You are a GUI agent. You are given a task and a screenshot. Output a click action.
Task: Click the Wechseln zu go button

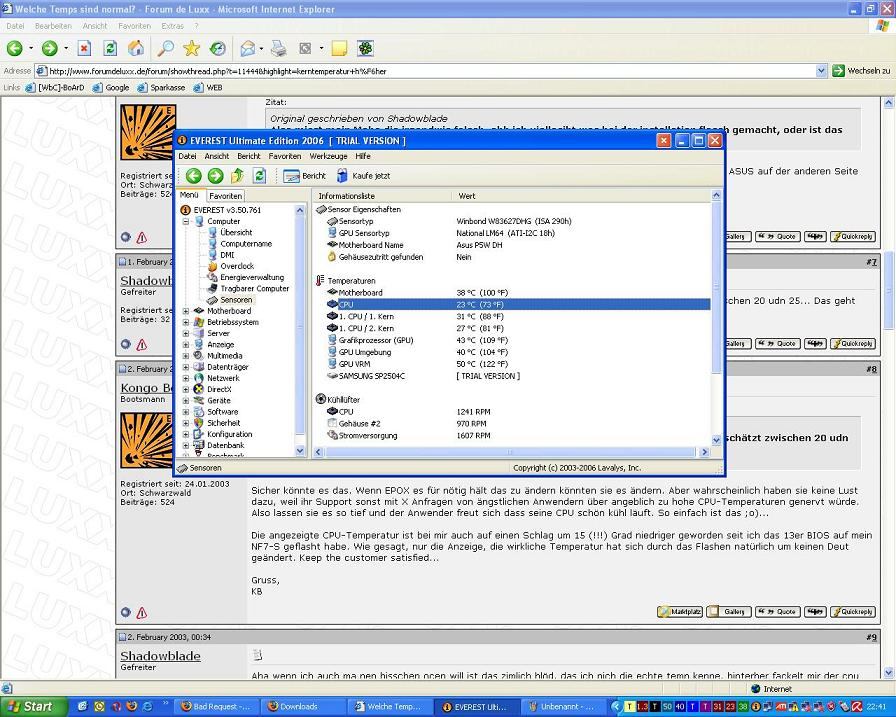coord(862,71)
